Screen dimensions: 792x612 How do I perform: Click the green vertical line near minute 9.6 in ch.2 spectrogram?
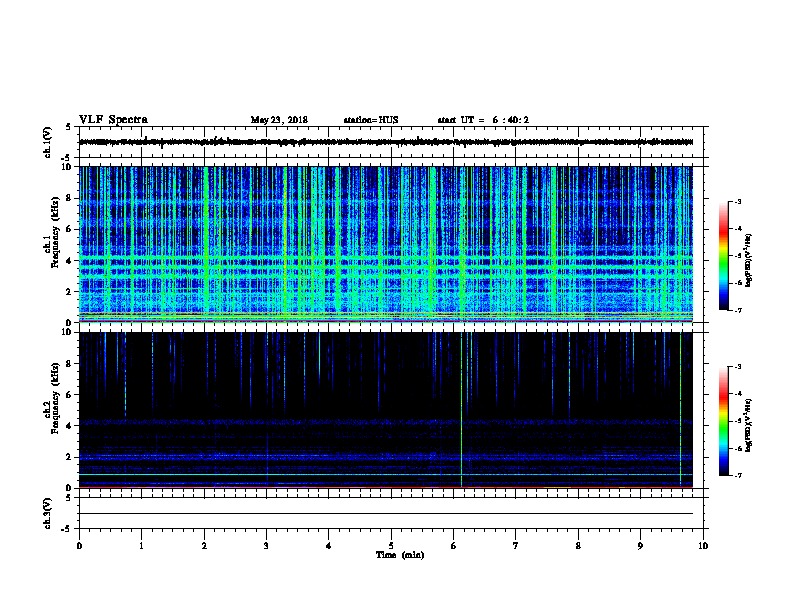pyautogui.click(x=680, y=410)
